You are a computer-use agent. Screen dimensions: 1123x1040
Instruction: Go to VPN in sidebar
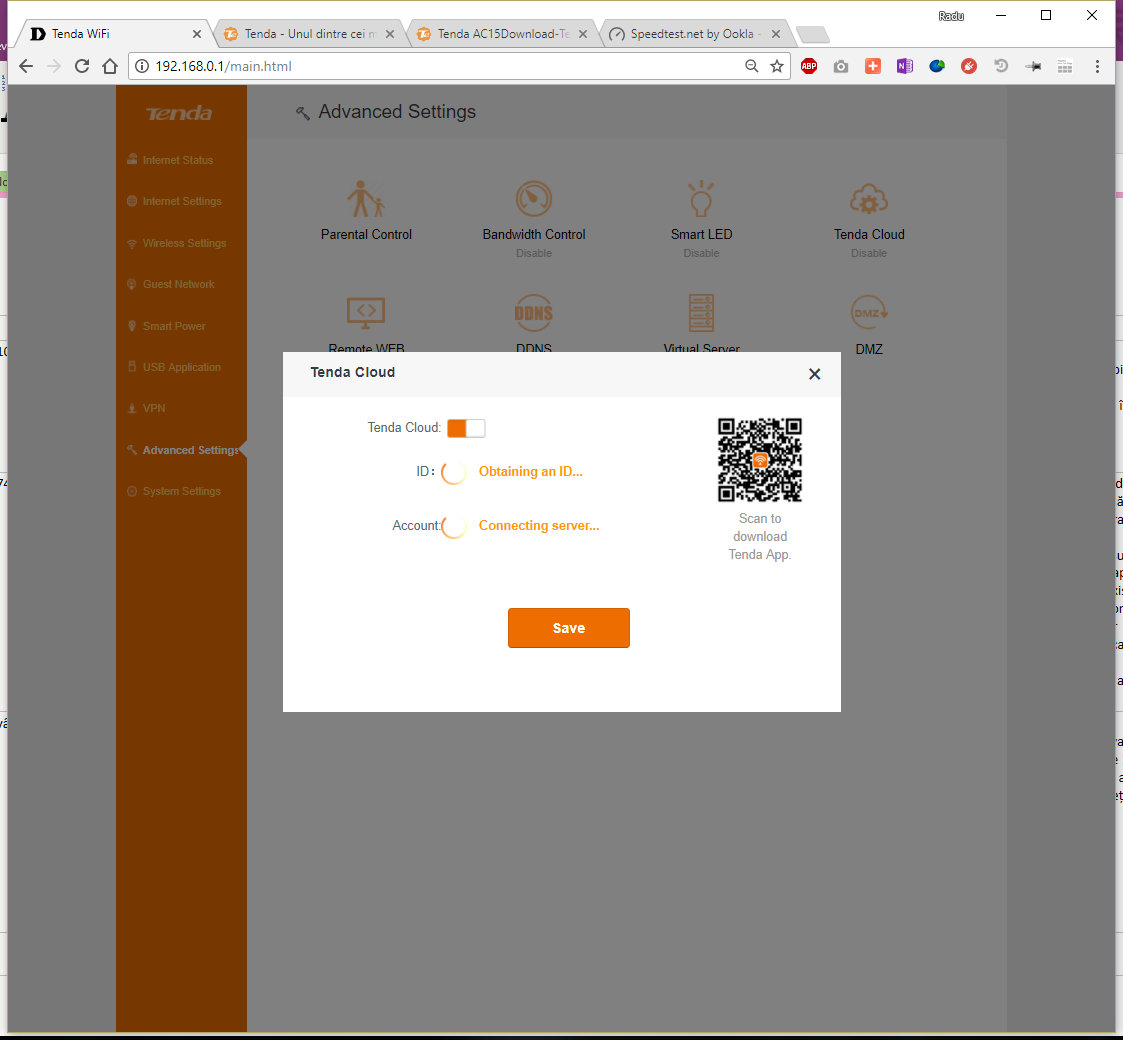[154, 408]
